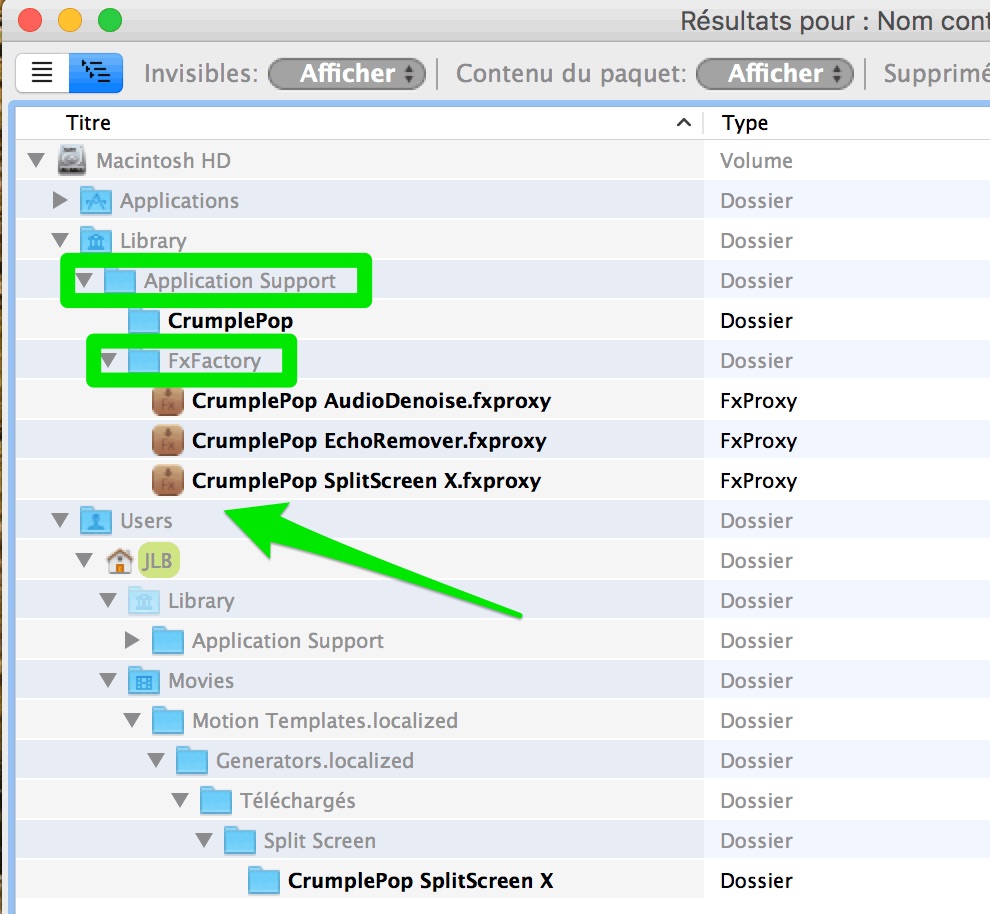The image size is (990, 914).
Task: Click the 'Dossier' type of the Users row
Action: tap(756, 521)
